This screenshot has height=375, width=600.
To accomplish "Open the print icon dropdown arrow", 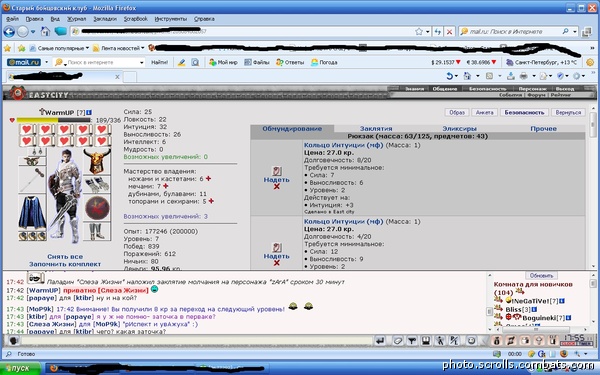I will coord(533,76).
